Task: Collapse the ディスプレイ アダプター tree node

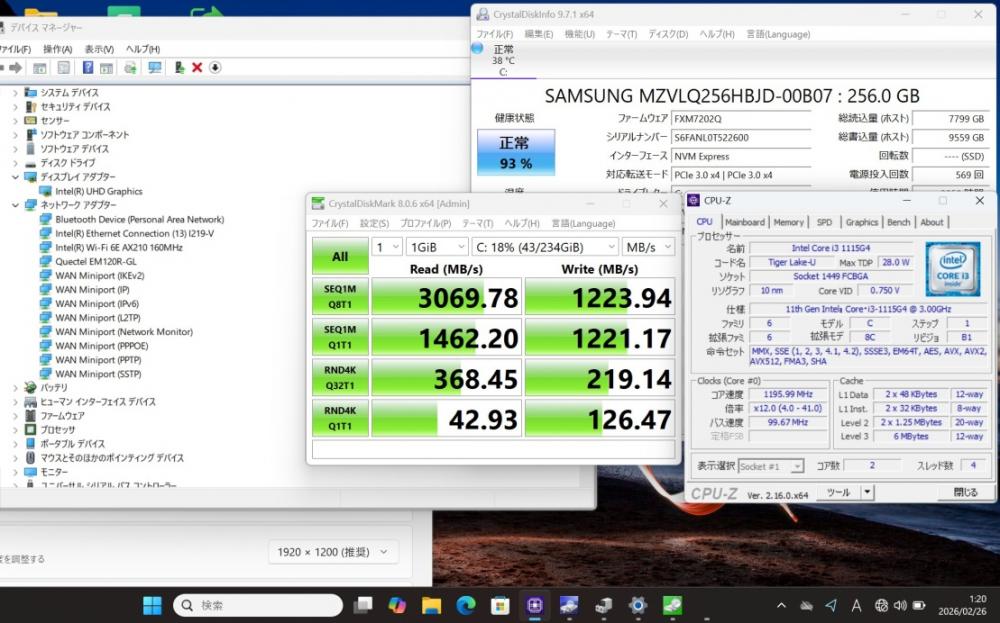Action: tap(14, 177)
